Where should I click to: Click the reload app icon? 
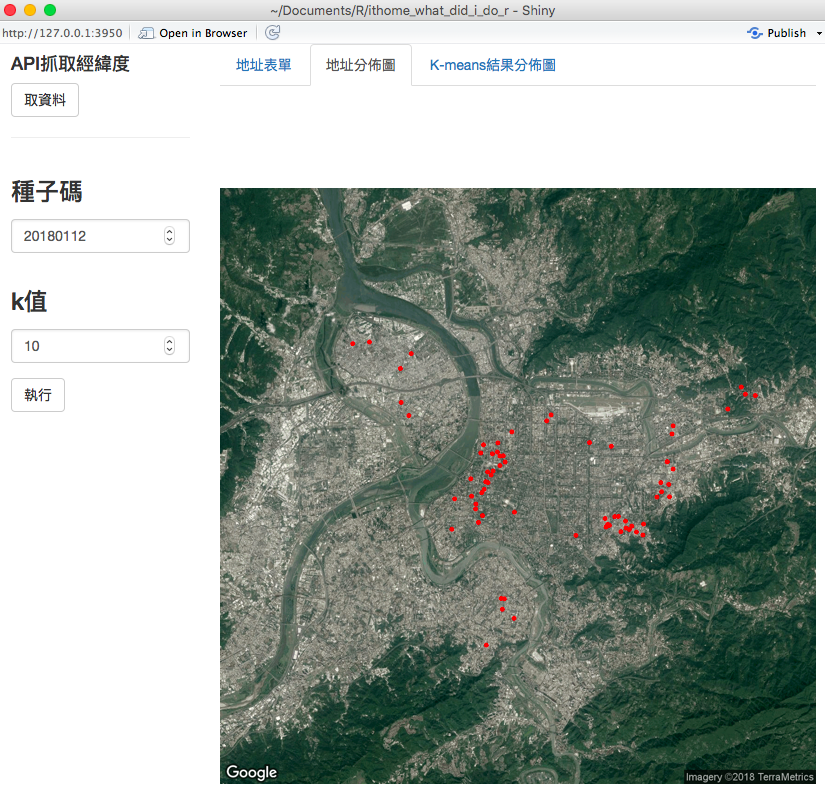pos(273,33)
